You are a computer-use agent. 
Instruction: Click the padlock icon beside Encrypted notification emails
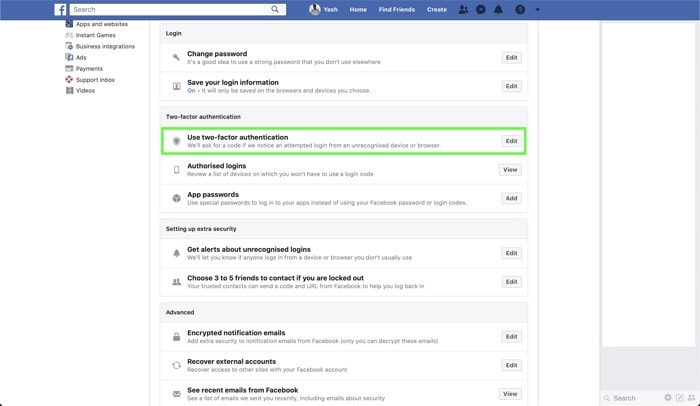176,337
